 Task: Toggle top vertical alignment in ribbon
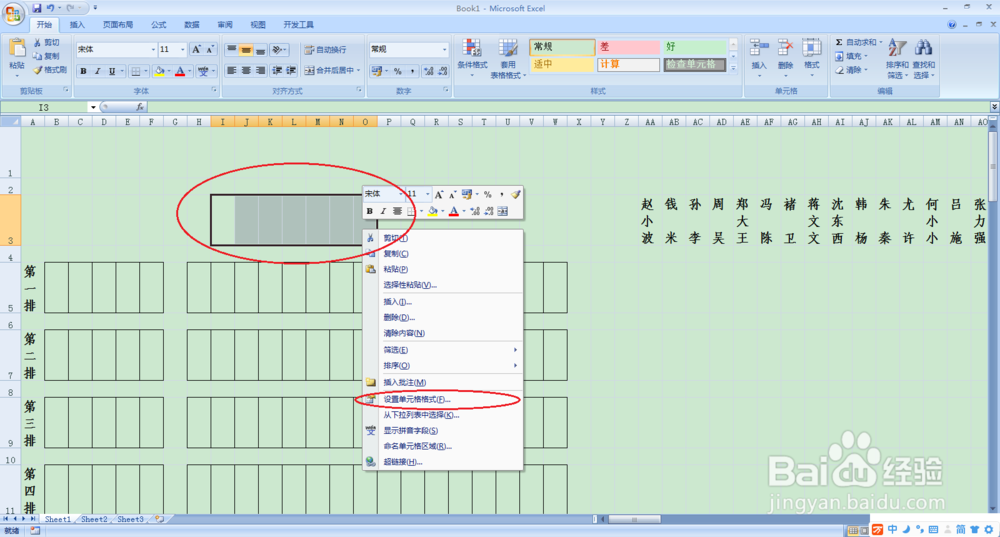coord(232,49)
